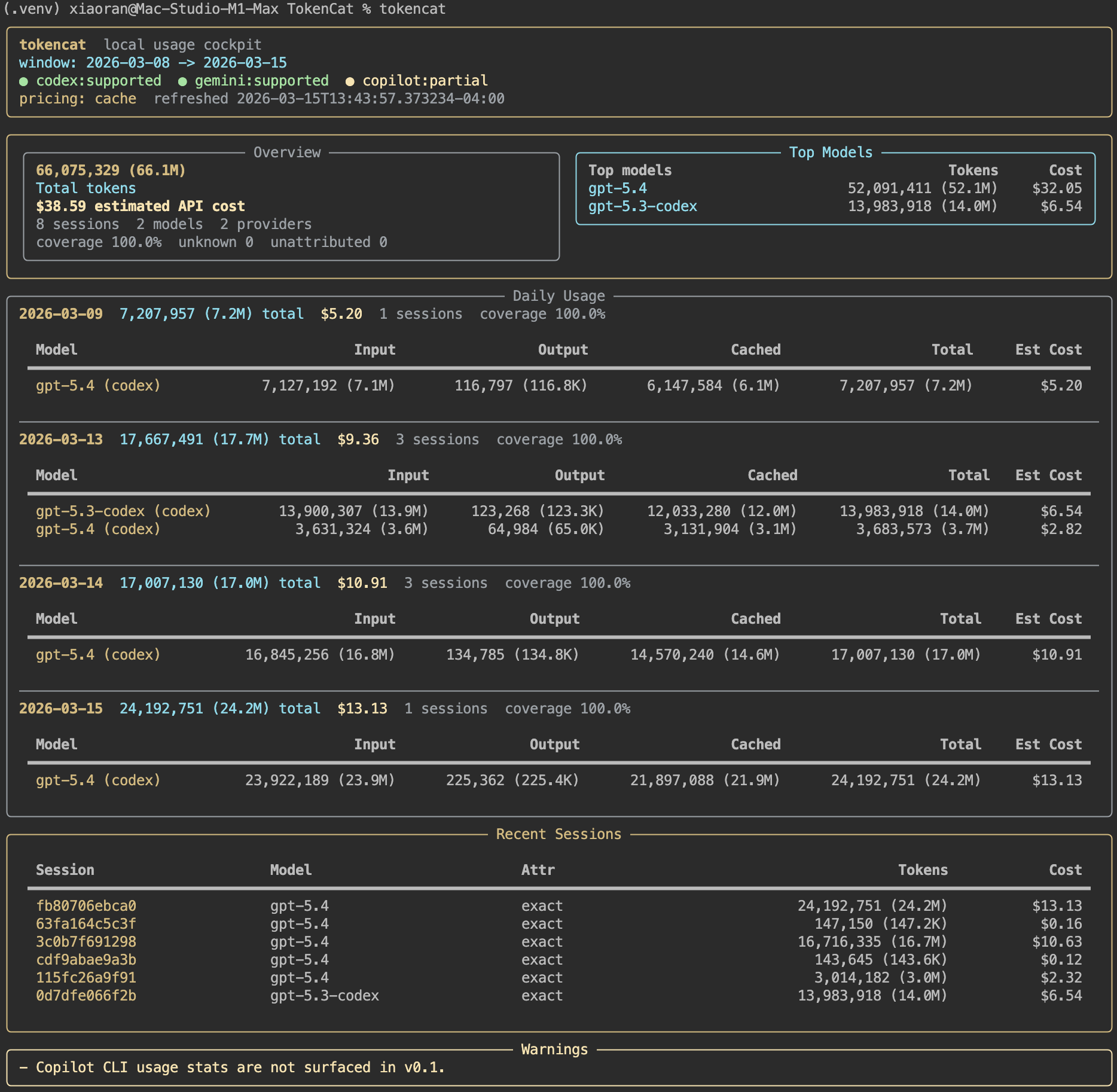Viewport: 1117px width, 1092px height.
Task: Click the green gemini:supported status dot
Action: click(182, 81)
